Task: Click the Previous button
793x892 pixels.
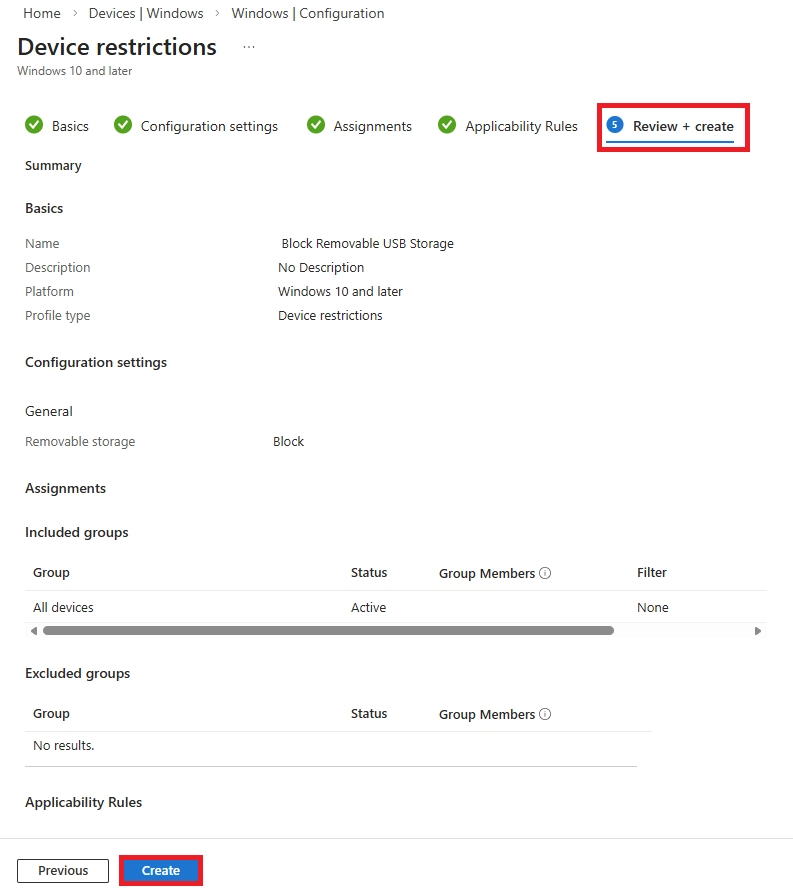Action: coord(63,870)
